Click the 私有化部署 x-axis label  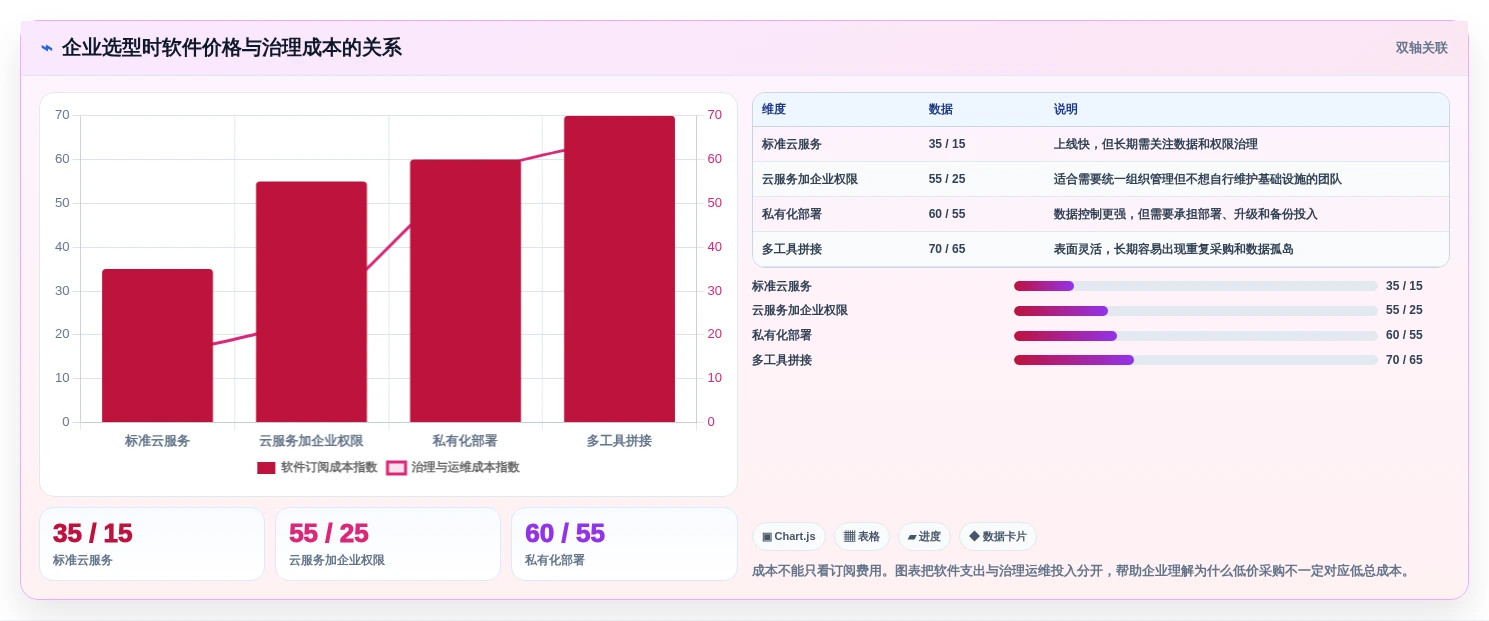pyautogui.click(x=465, y=441)
